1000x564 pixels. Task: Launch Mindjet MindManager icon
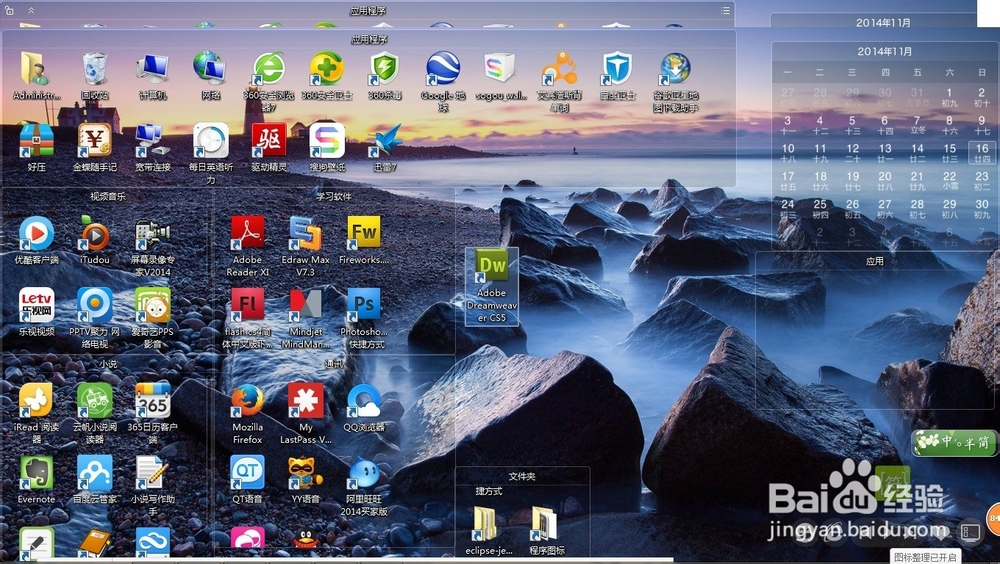click(305, 305)
